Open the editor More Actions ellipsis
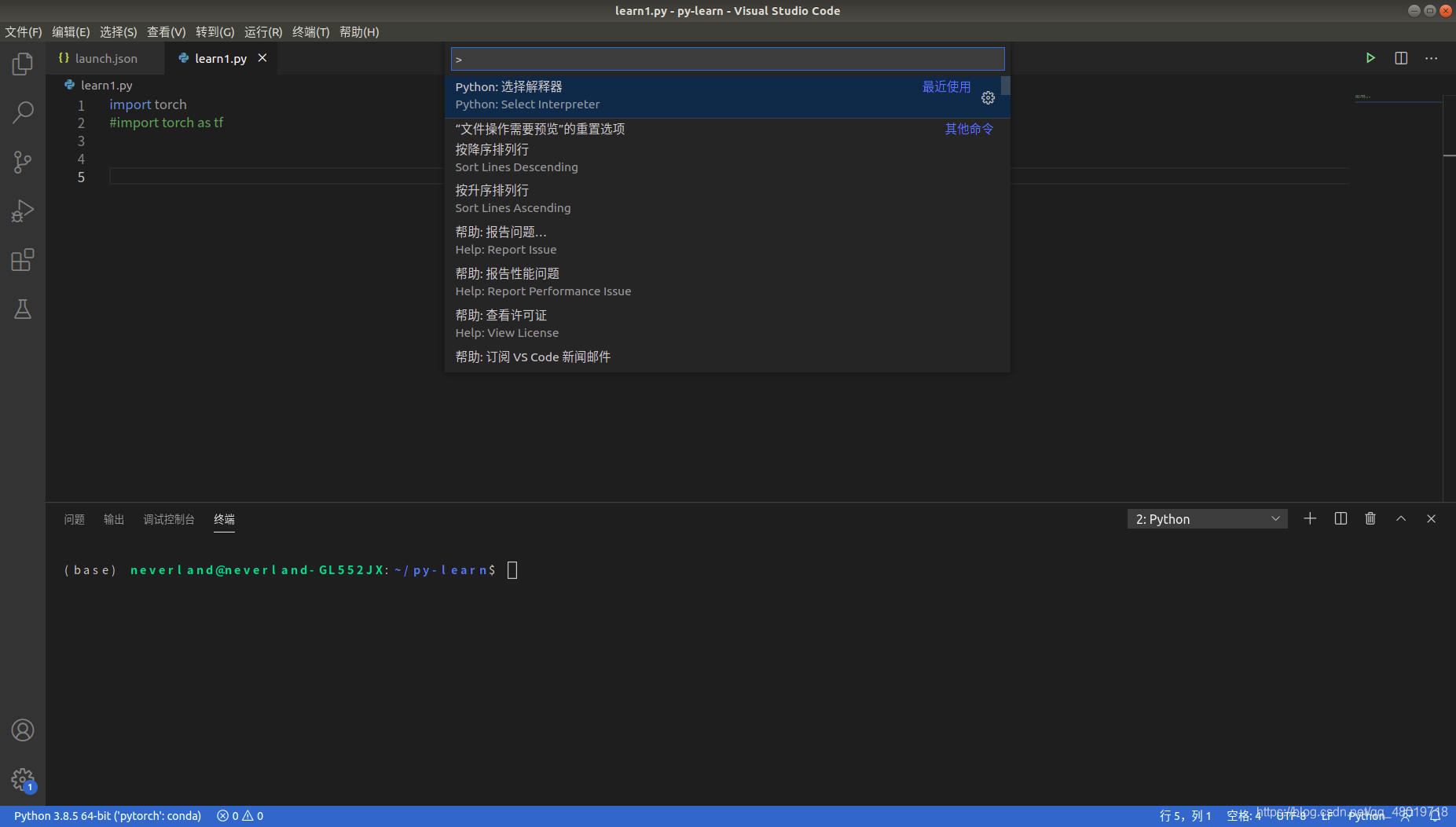Screen dimensions: 1456x827 point(1432,58)
